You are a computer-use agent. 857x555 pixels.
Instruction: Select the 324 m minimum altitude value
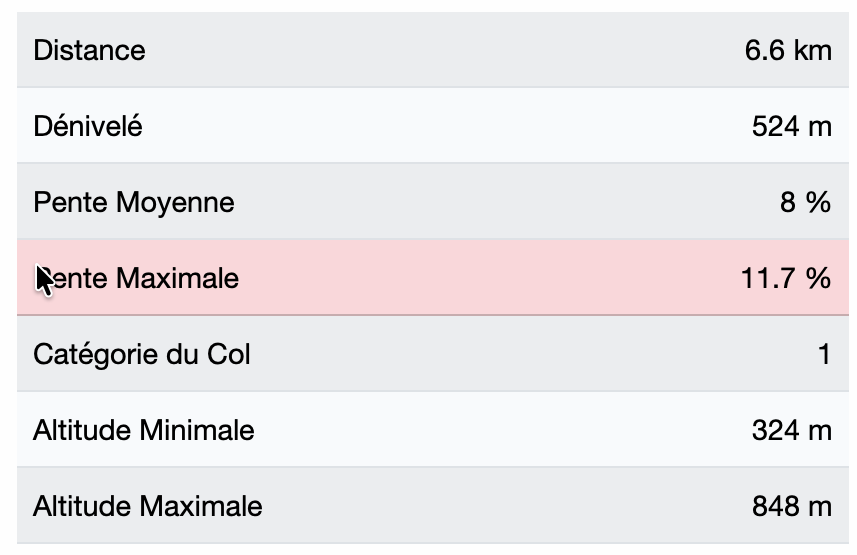[x=791, y=430]
